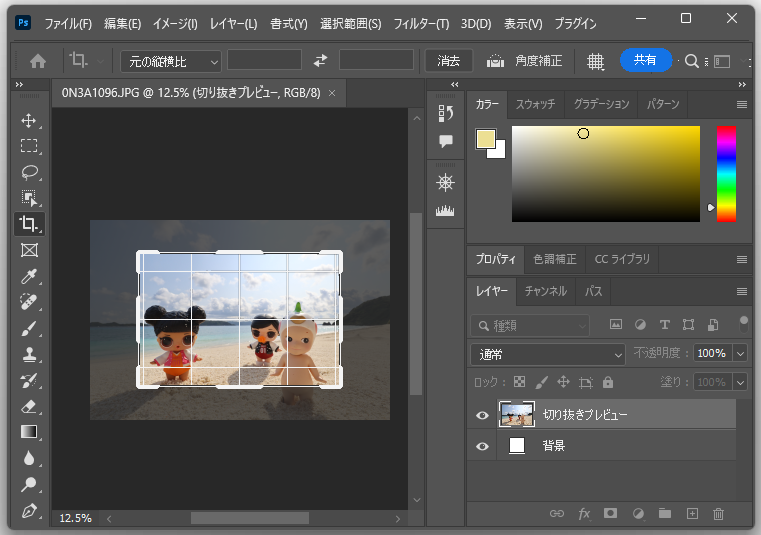
Task: Select the Eraser tool
Action: coord(29,406)
